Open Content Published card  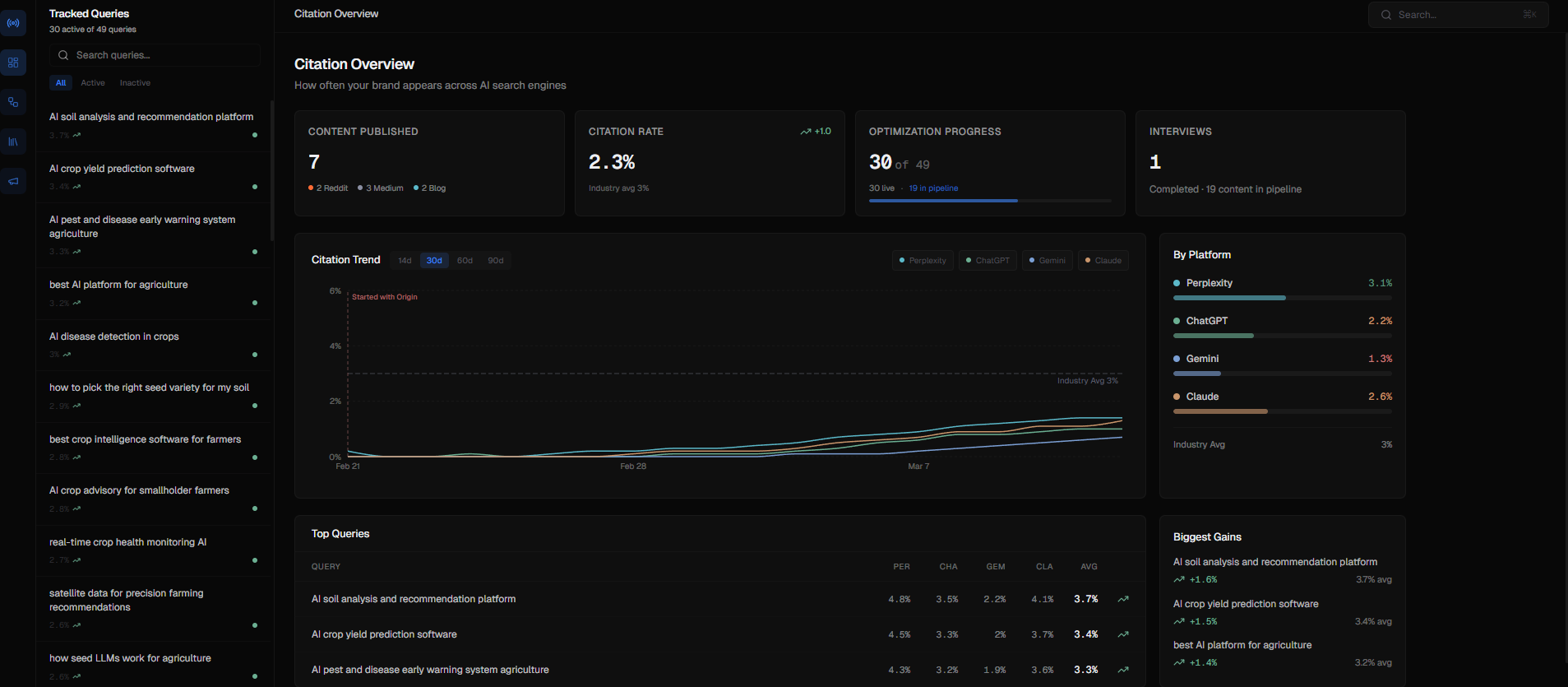click(x=429, y=164)
